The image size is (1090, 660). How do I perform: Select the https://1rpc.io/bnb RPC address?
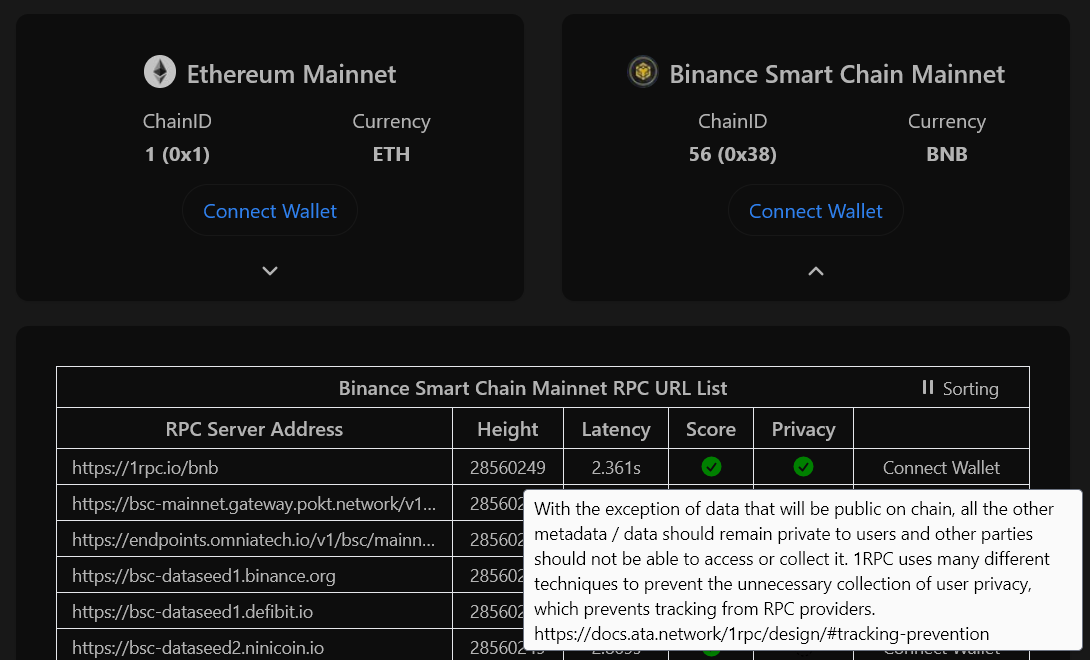(x=145, y=467)
